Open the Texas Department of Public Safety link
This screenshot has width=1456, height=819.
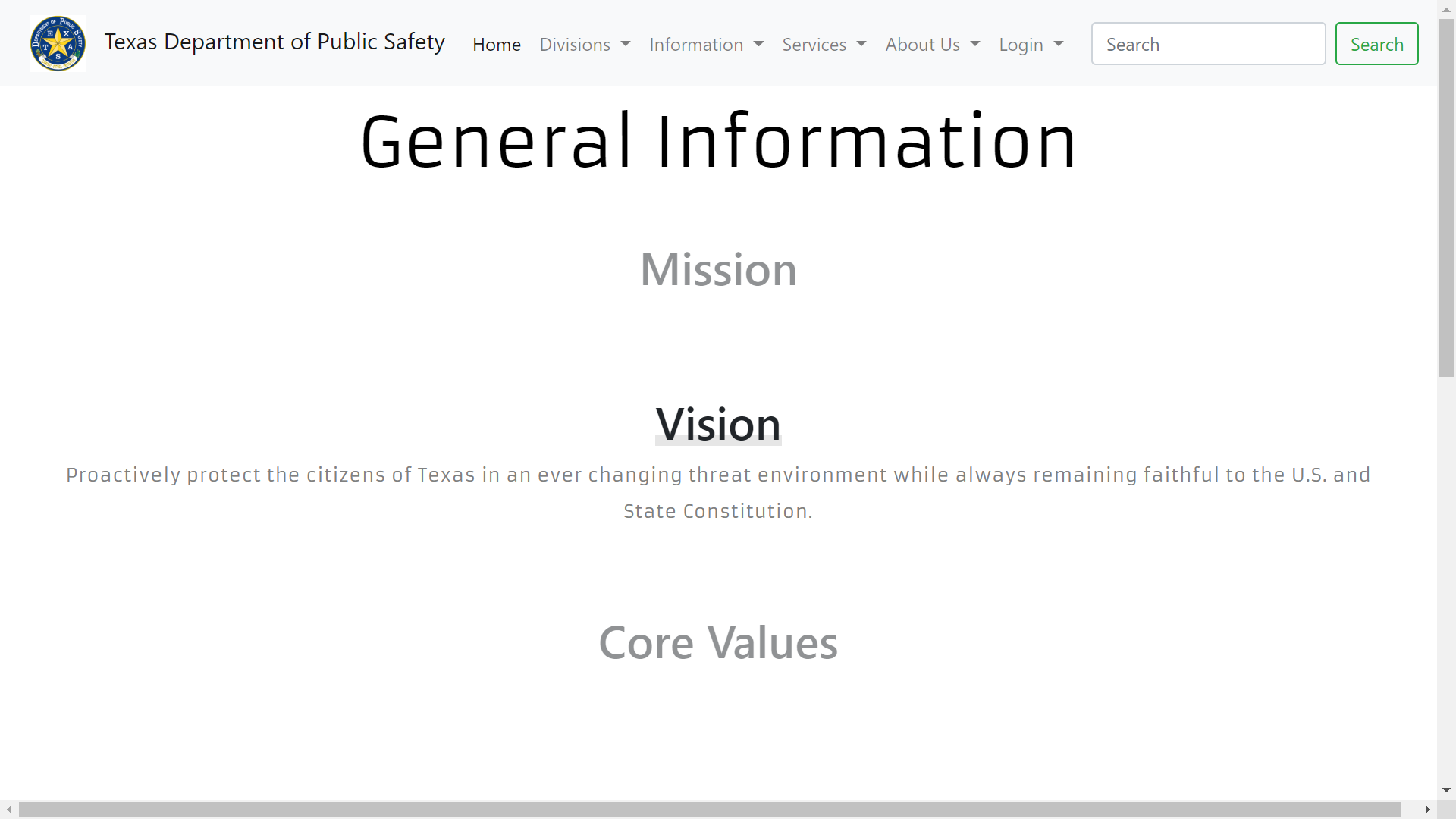click(275, 42)
